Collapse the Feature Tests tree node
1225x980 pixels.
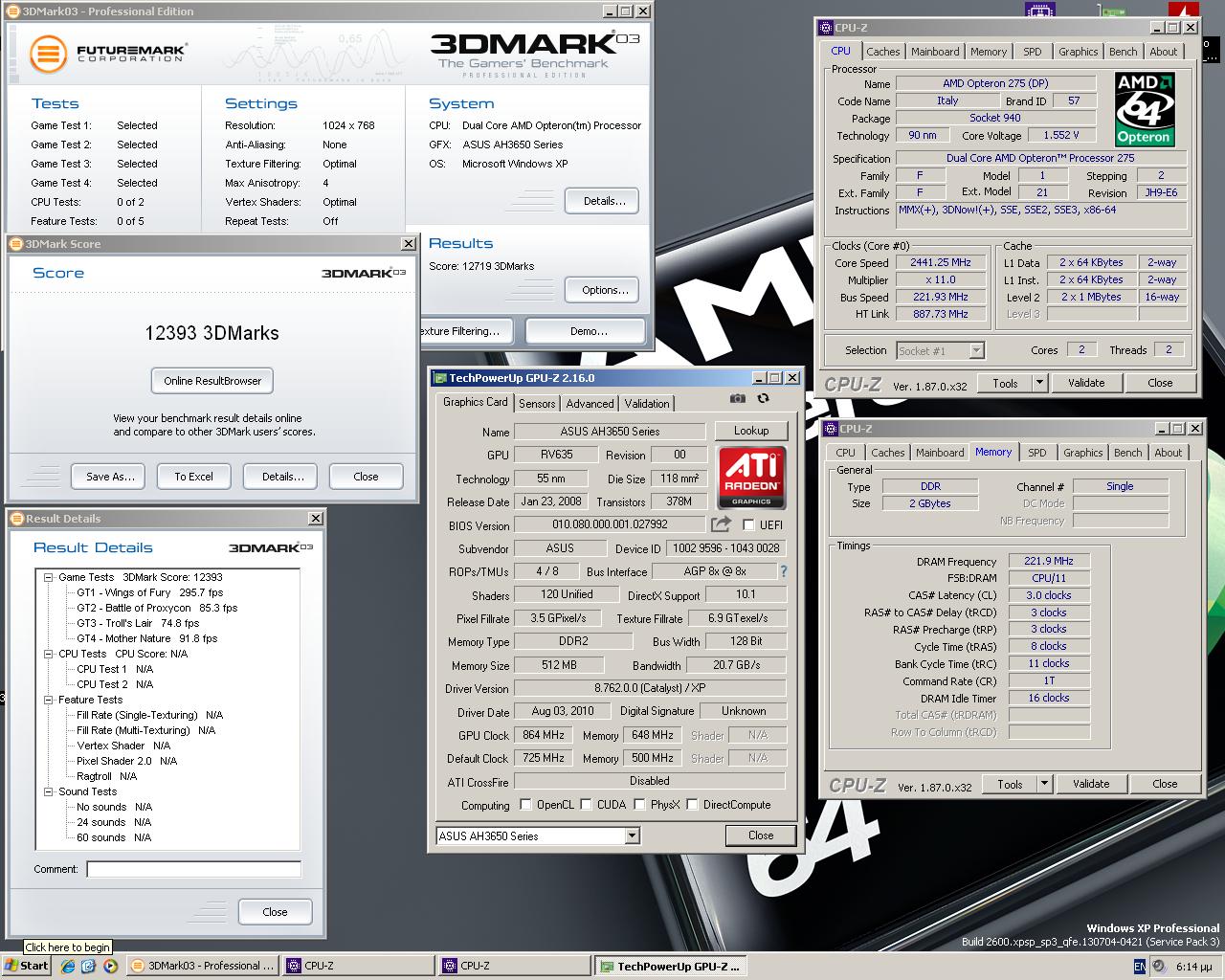click(49, 700)
